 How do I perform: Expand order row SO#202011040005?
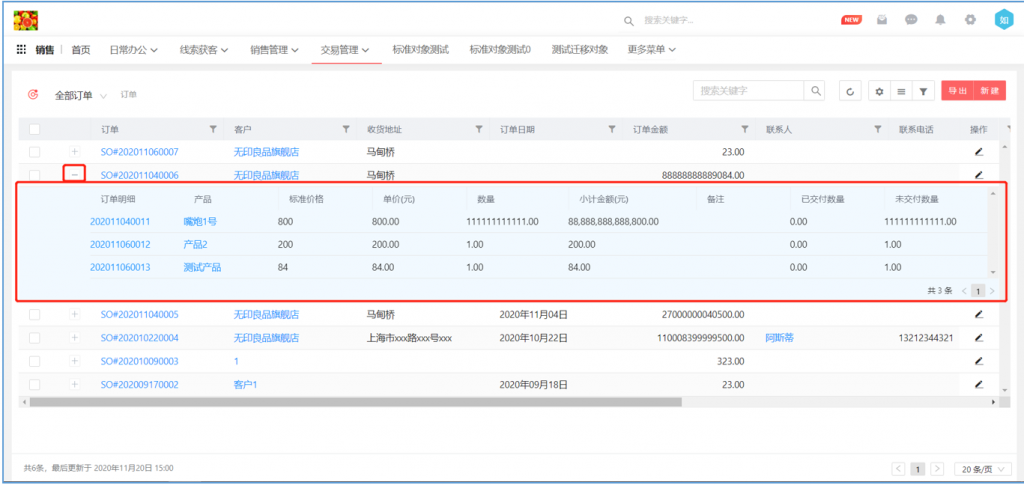click(74, 314)
